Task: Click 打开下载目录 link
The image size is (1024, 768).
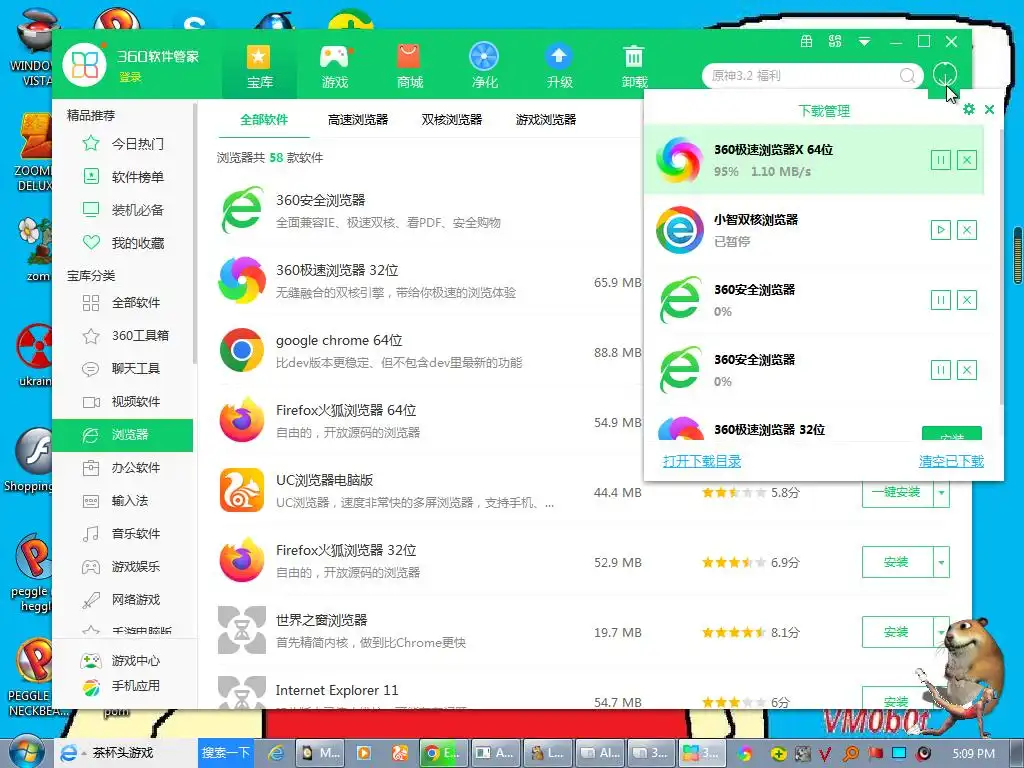Action: 702,461
